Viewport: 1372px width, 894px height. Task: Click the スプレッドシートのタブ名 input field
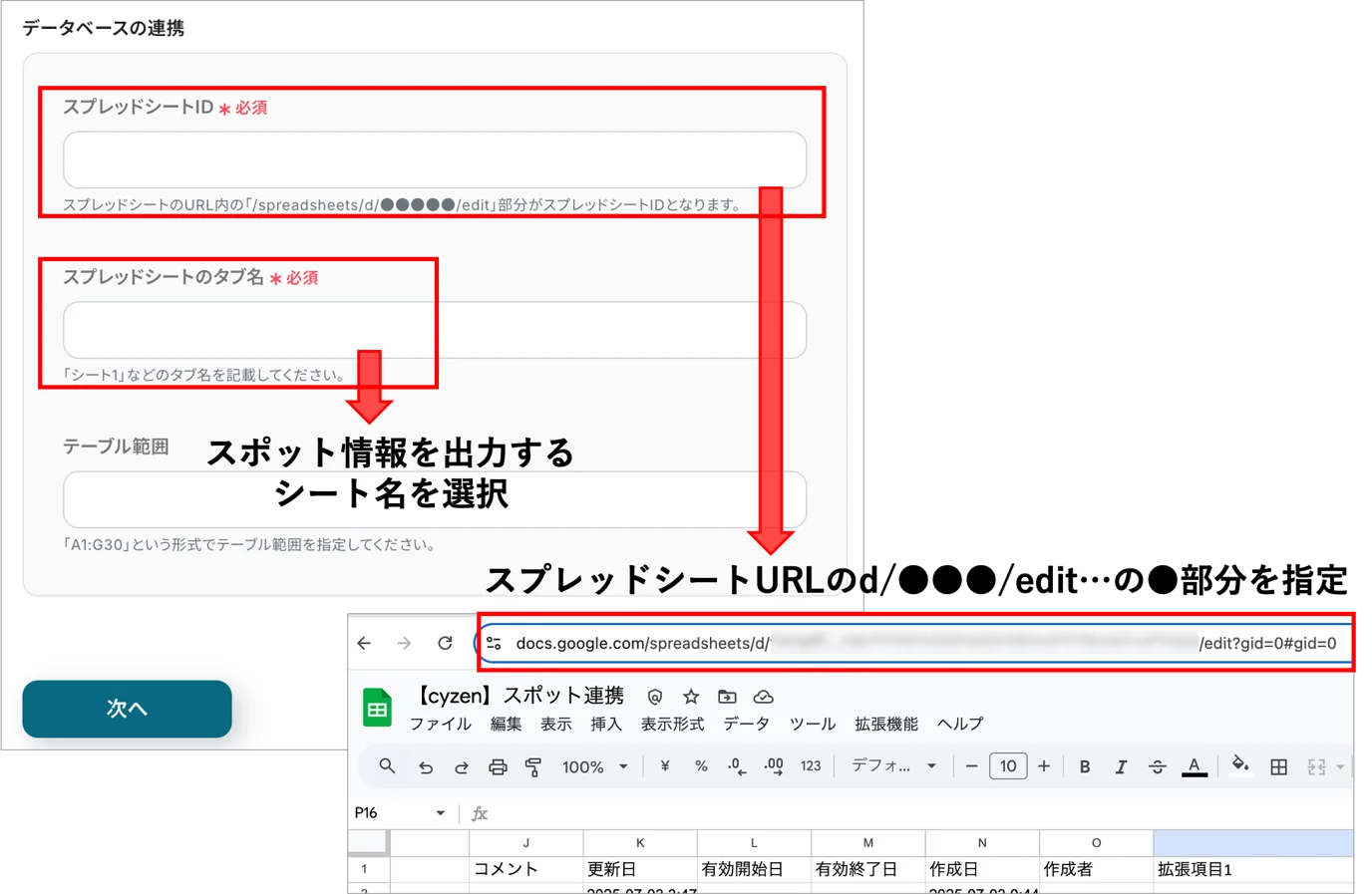(x=435, y=330)
